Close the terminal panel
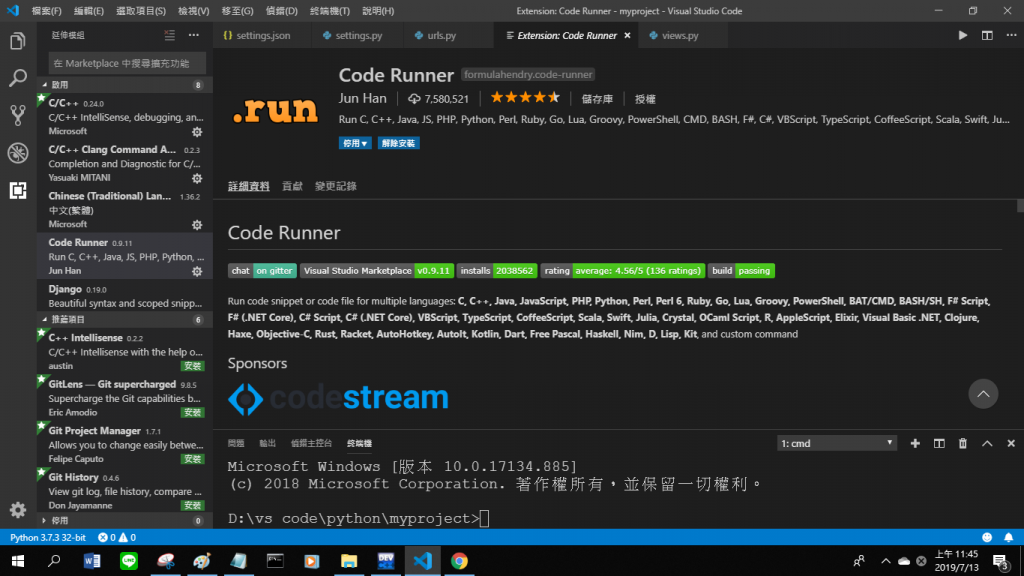 (x=1011, y=443)
